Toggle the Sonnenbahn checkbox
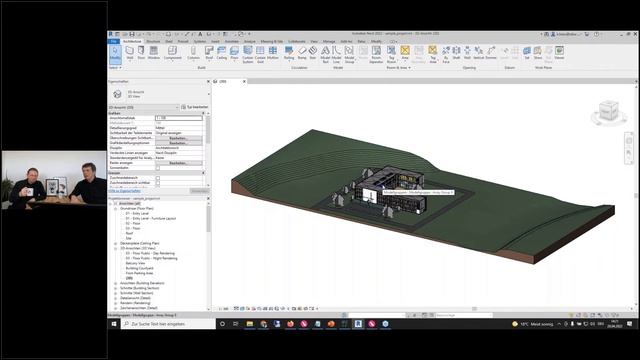The image size is (640, 360). [x=158, y=168]
